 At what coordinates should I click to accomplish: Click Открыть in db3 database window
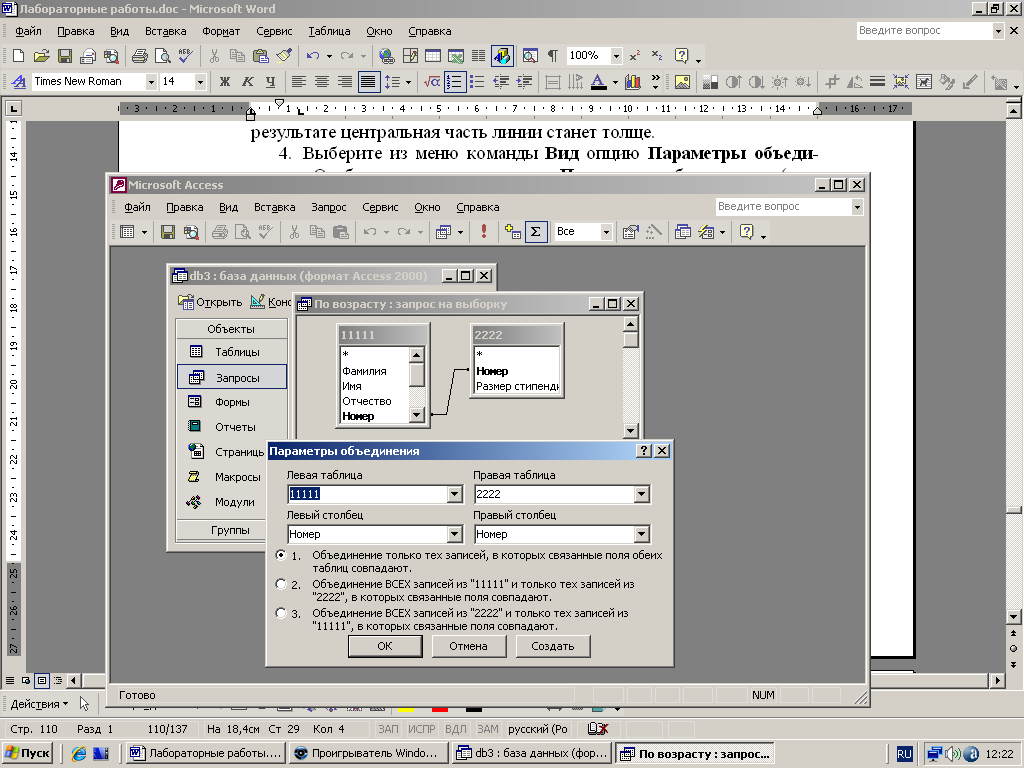coord(210,302)
